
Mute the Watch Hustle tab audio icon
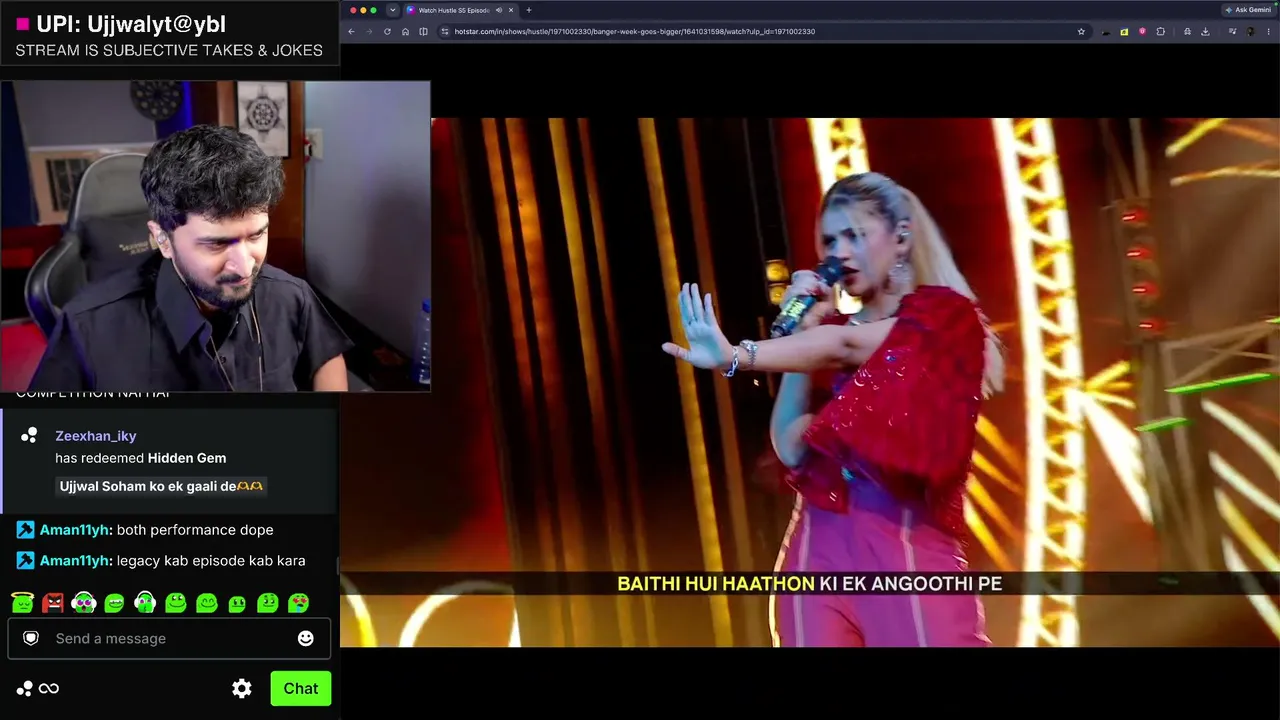point(499,10)
